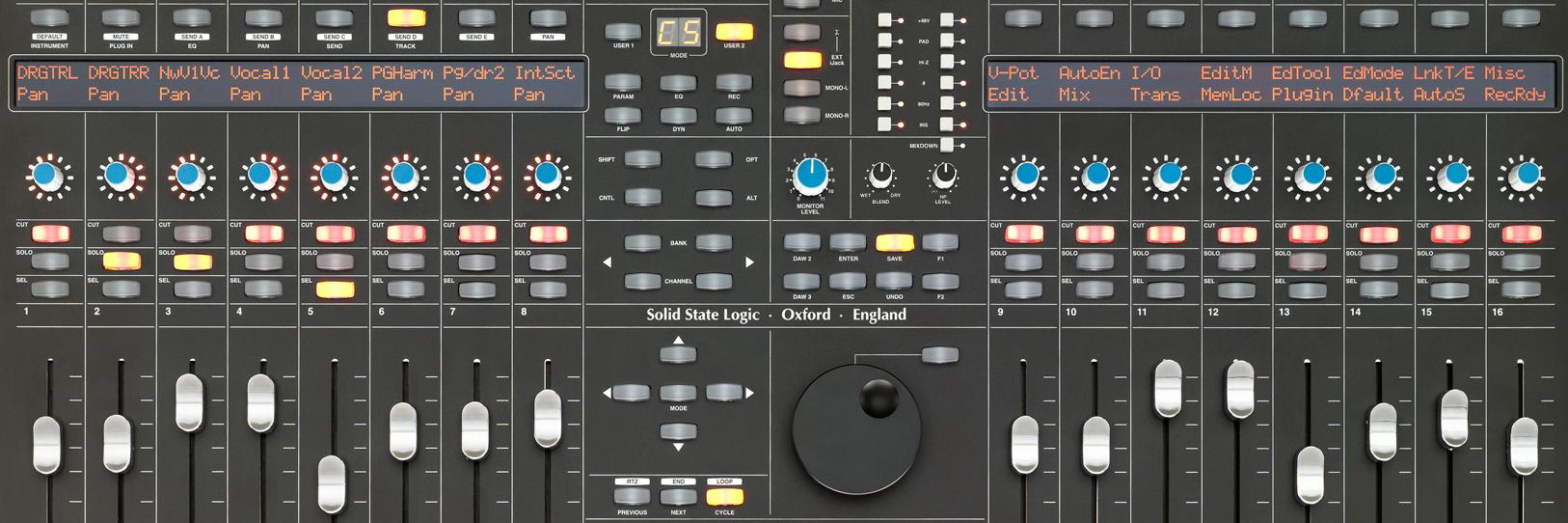Activate the FLIP button

(623, 116)
